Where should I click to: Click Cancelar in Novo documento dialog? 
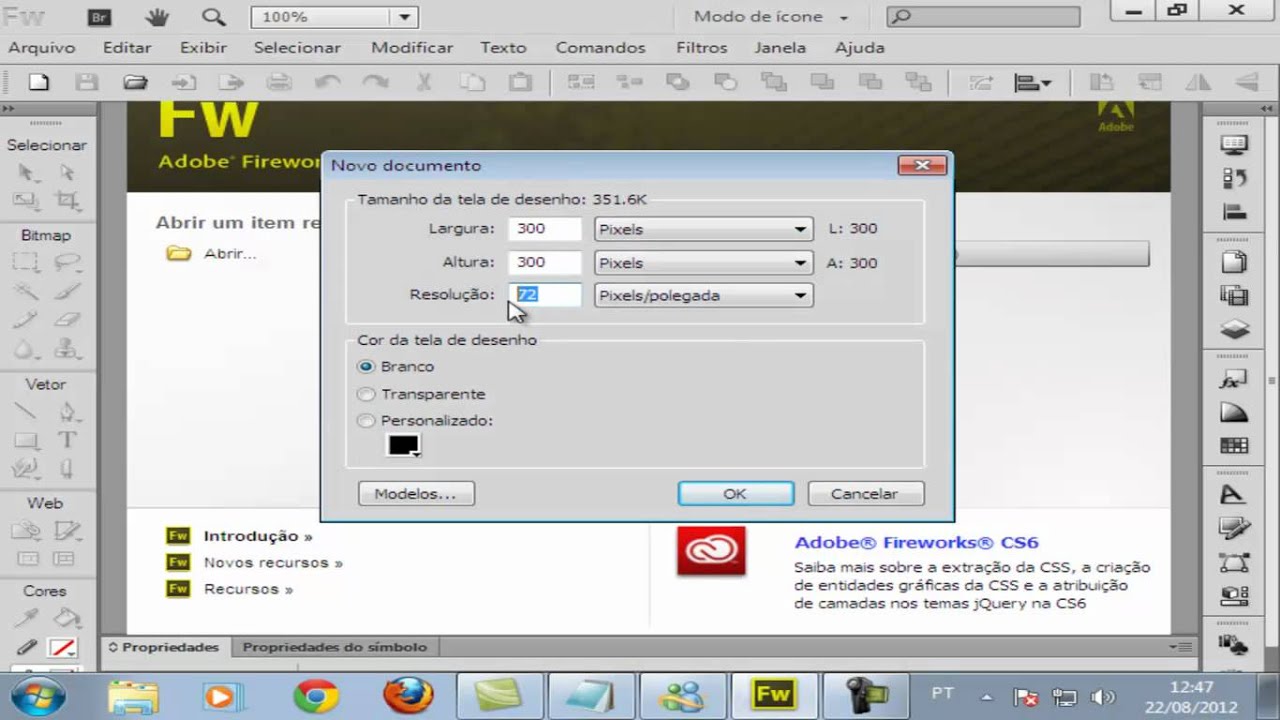(864, 494)
